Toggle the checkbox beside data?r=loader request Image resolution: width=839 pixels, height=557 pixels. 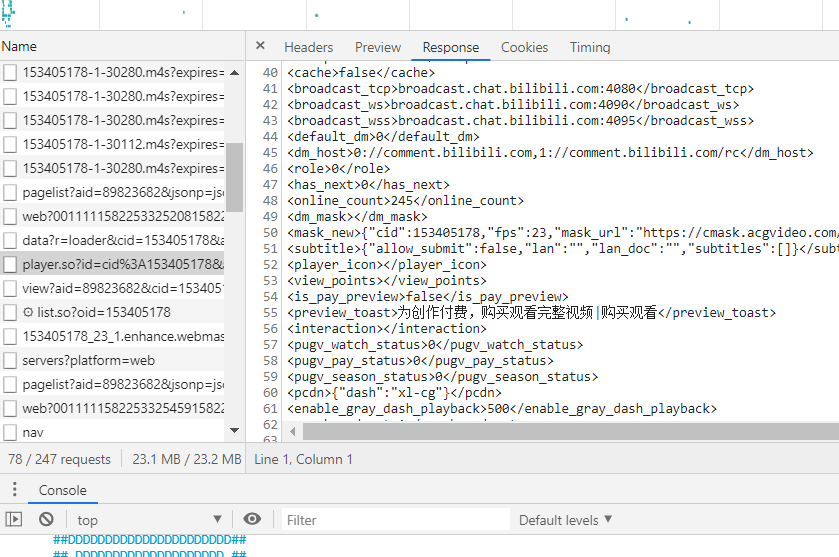(10, 240)
